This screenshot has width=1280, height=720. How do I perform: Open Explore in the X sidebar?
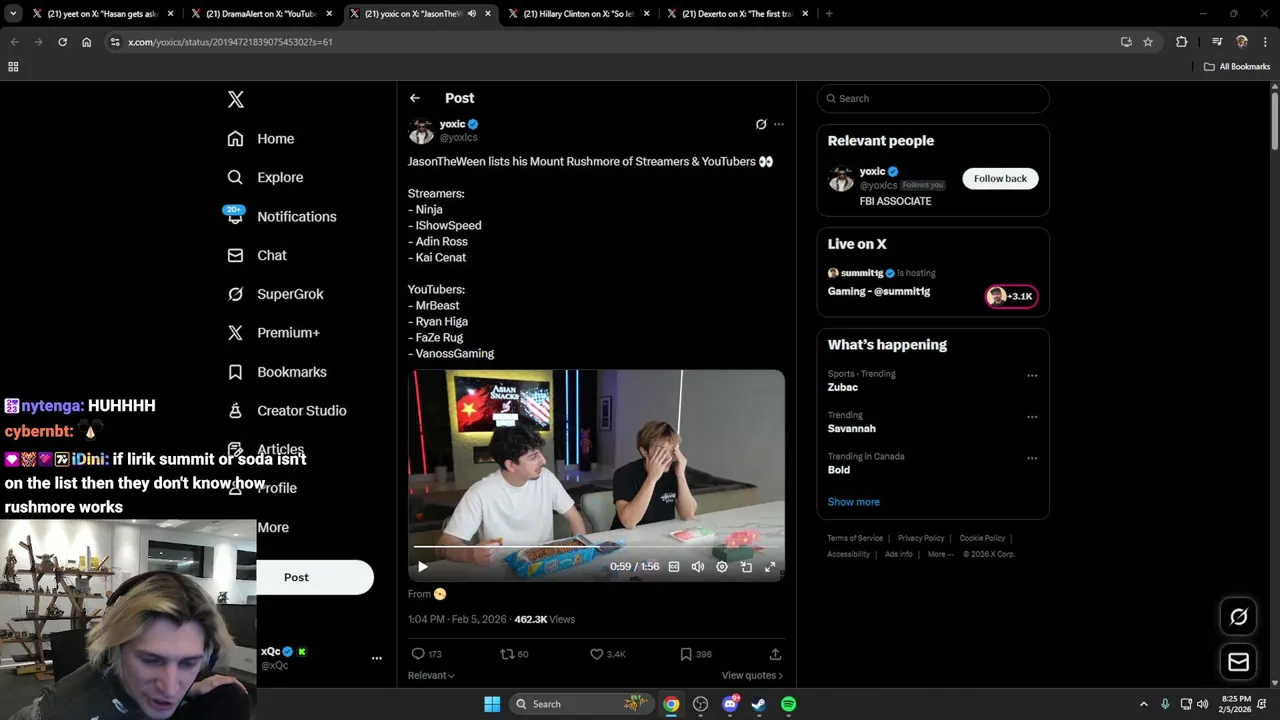click(x=265, y=177)
